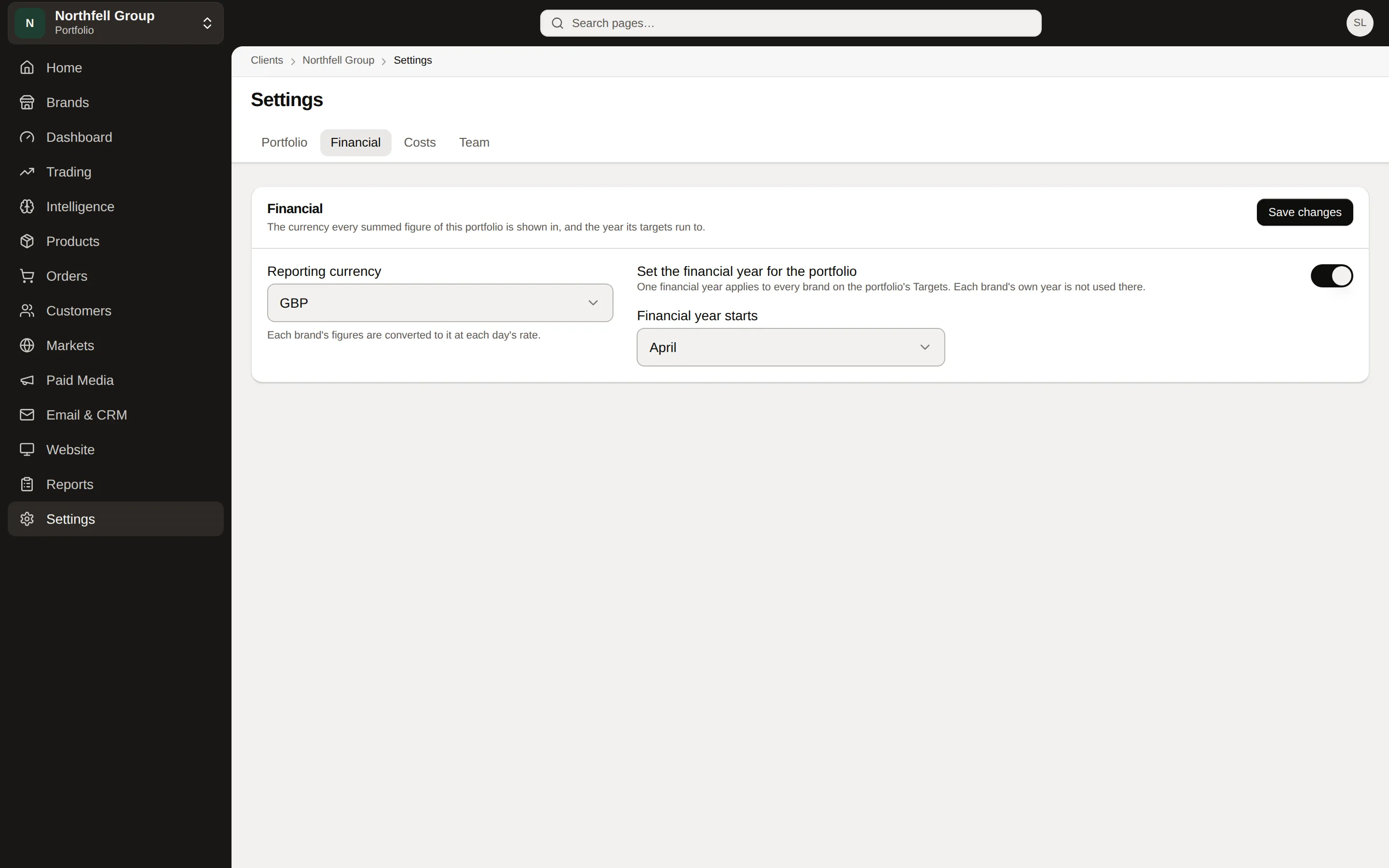Open Brands storefront icon in sidebar
This screenshot has width=1389, height=868.
point(27,102)
